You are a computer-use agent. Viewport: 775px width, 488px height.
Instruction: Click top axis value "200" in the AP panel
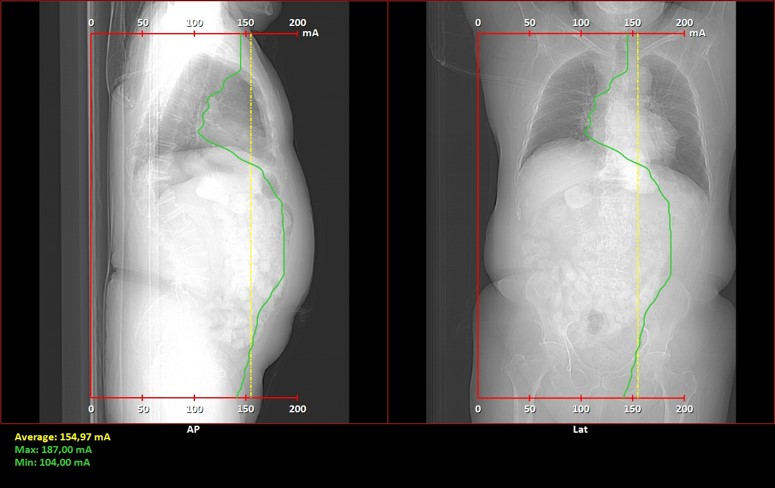tap(298, 23)
